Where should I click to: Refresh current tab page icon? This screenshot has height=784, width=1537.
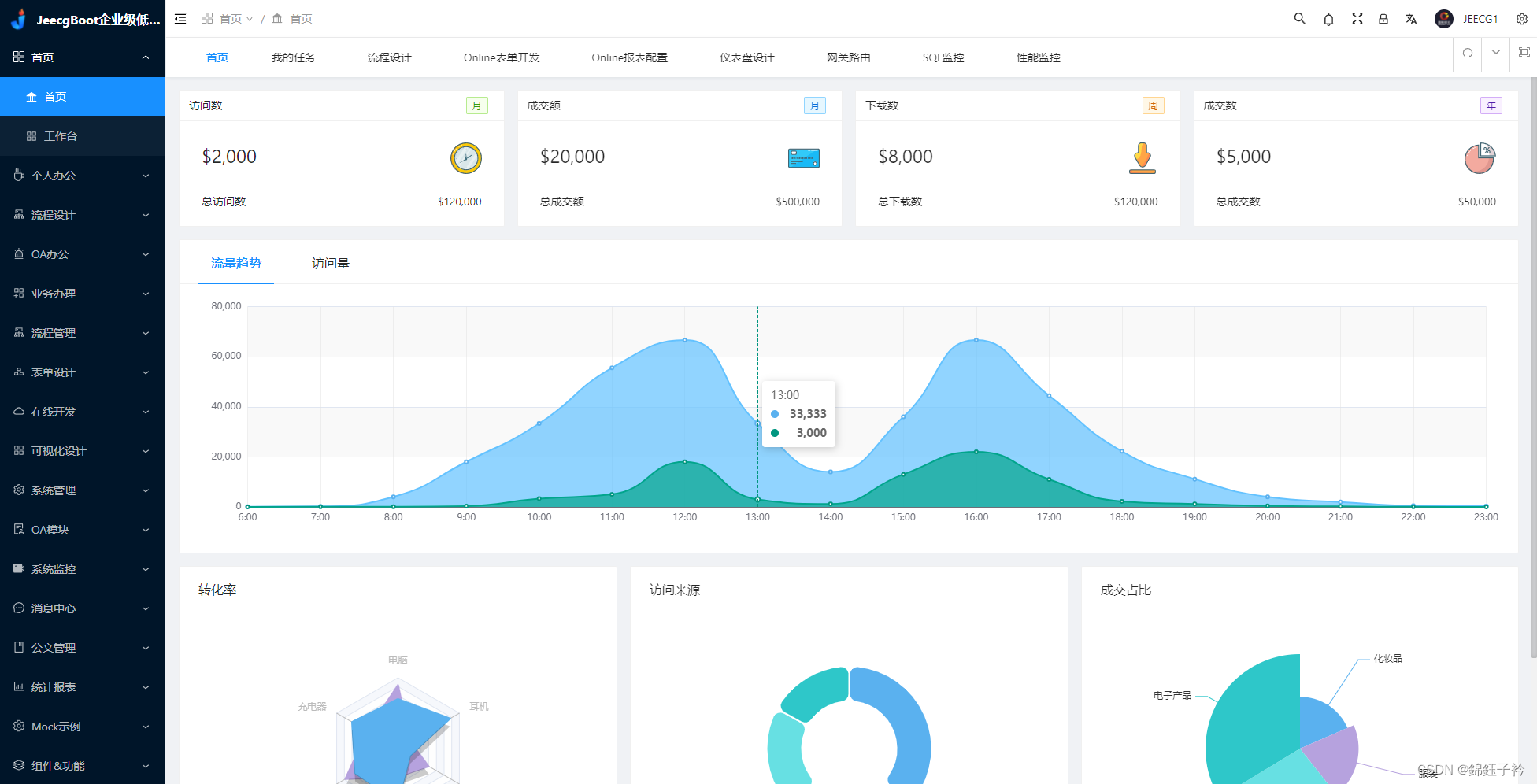pyautogui.click(x=1468, y=53)
